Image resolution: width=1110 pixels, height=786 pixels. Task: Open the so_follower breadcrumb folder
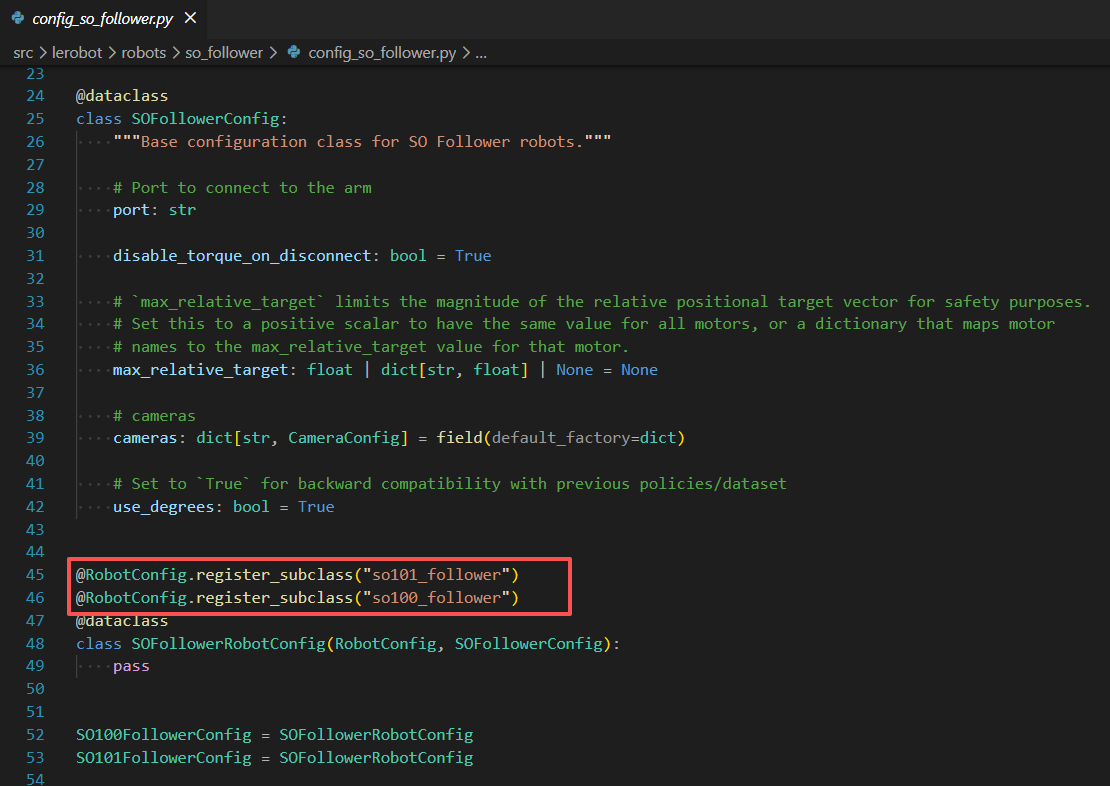[x=224, y=53]
